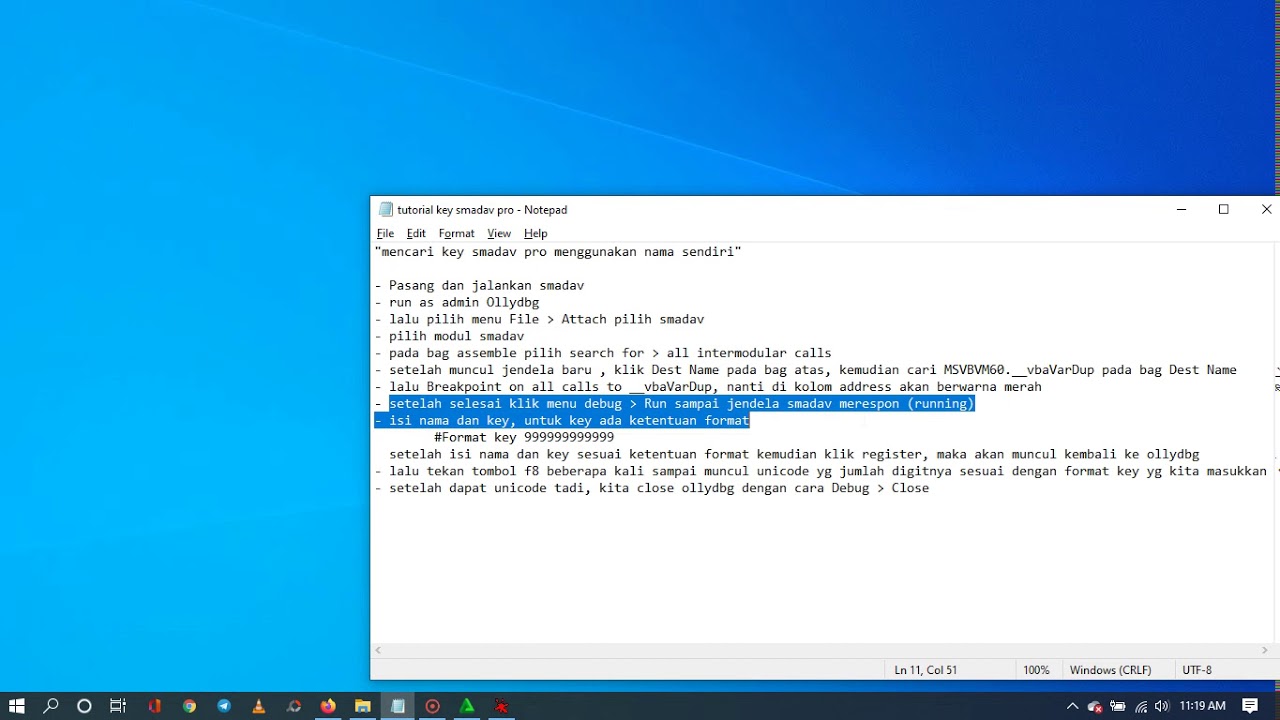Click line "pada bag assemble pilih search for"
The height and width of the screenshot is (720, 1280).
[x=603, y=353]
